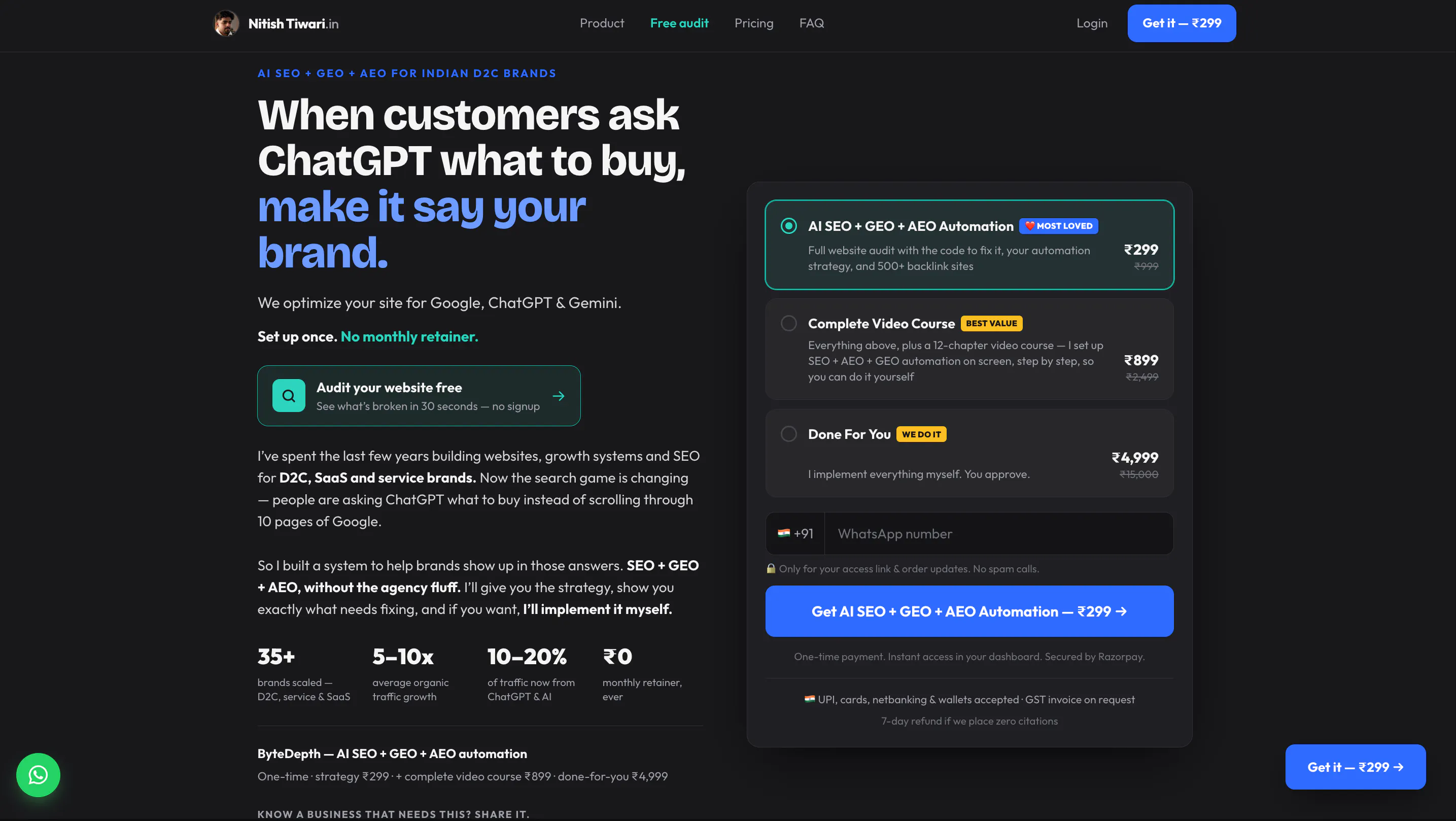The width and height of the screenshot is (1456, 821).
Task: Click the 10–20% traffic stat
Action: (531, 674)
